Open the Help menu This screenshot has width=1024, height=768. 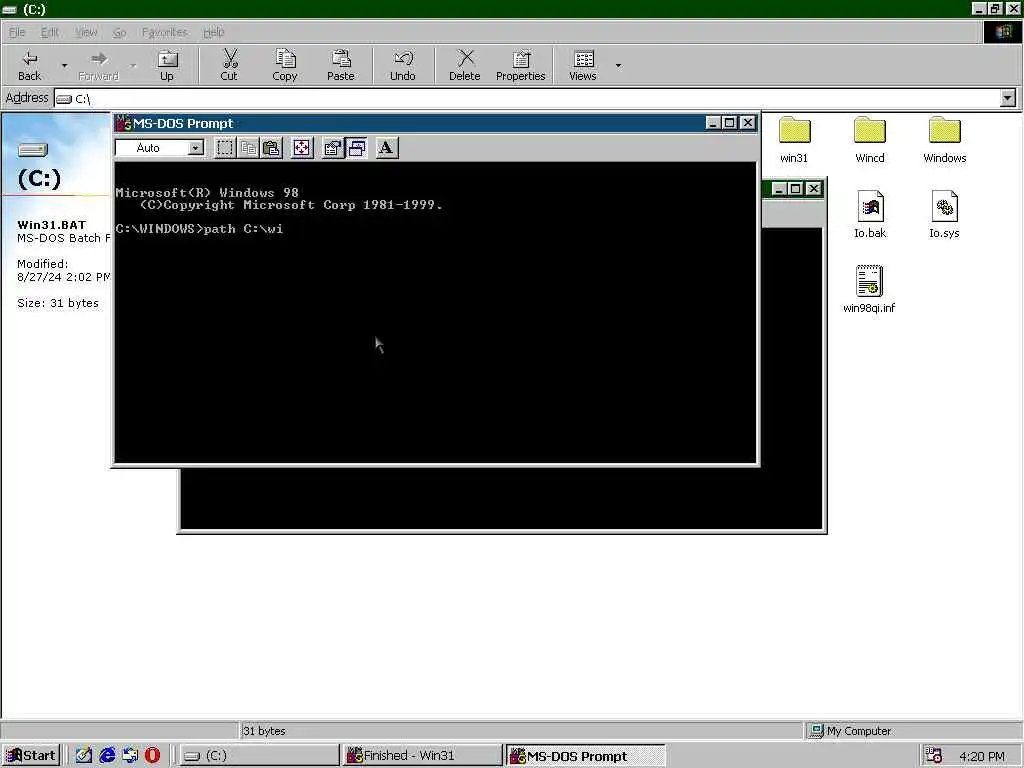214,32
